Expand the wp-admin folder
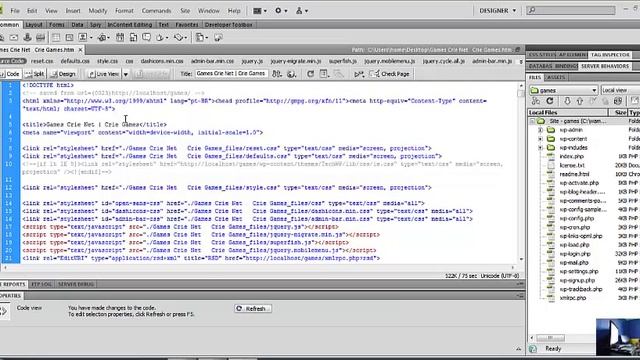 point(540,130)
